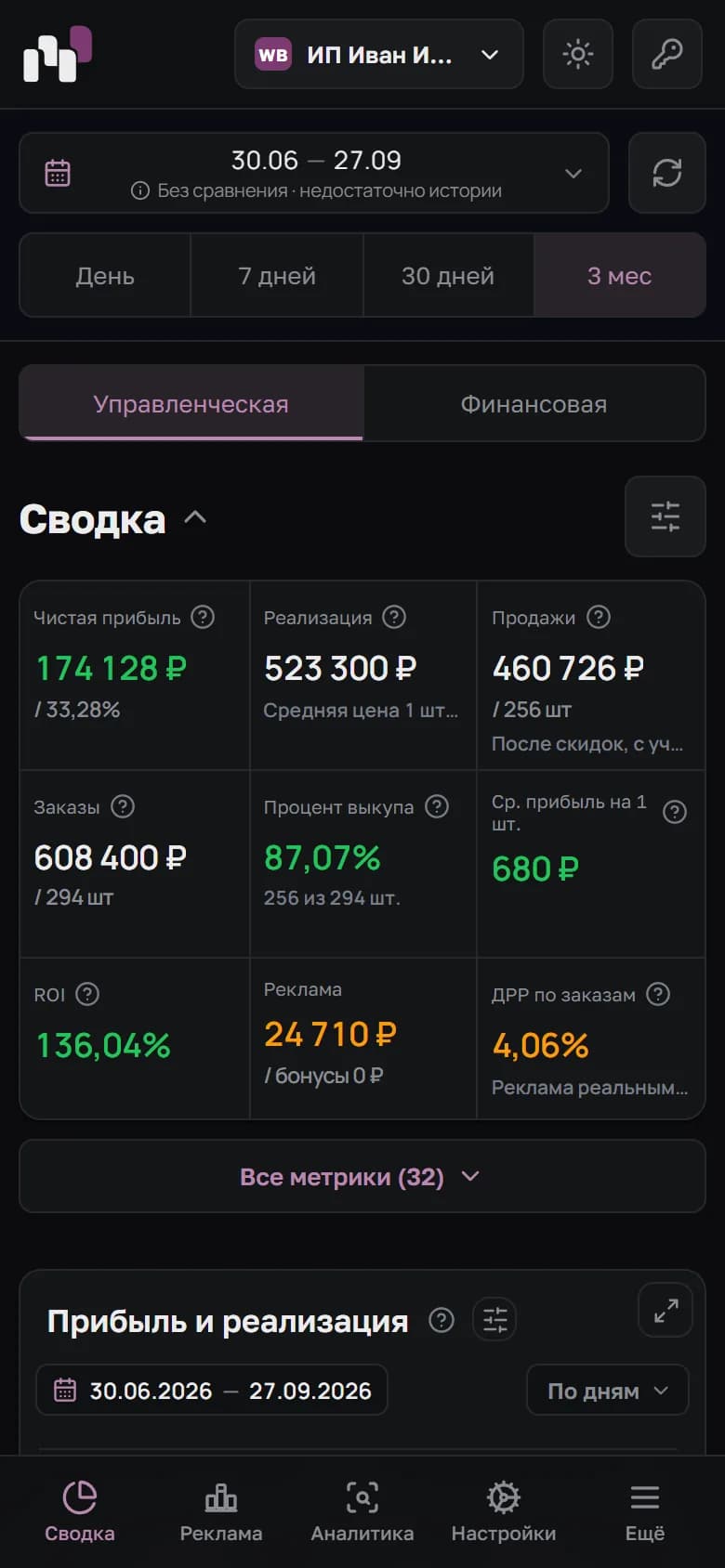Click the 608 400 ₽ orders value

(x=111, y=857)
